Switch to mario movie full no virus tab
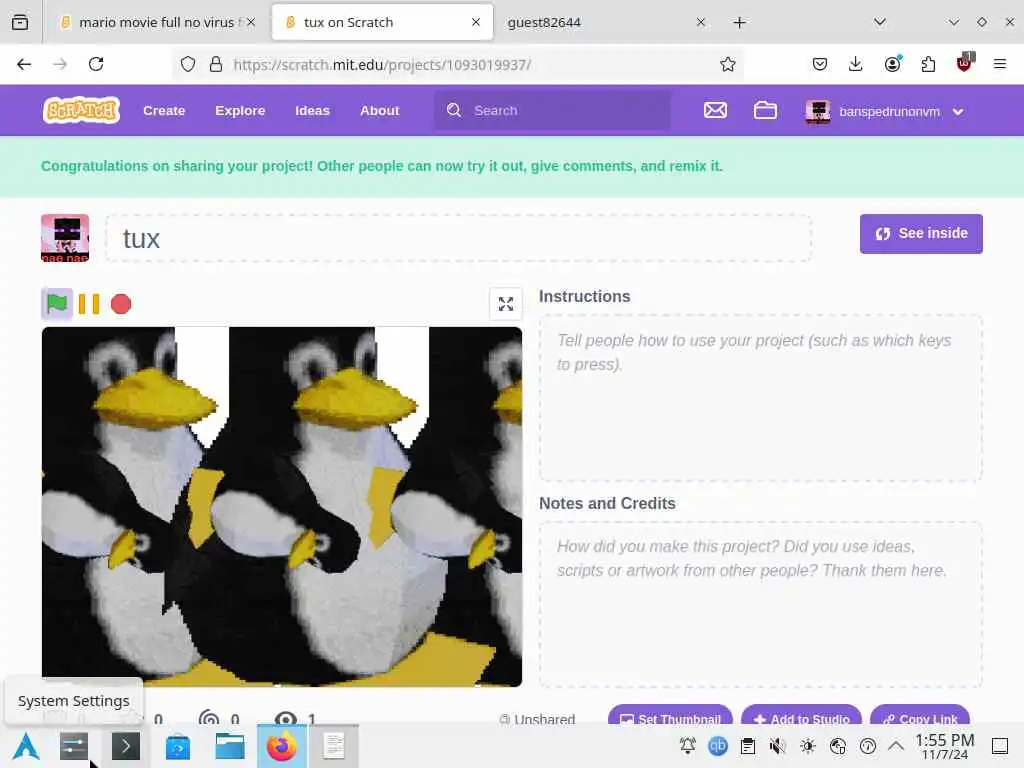Viewport: 1024px width, 768px height. click(155, 22)
